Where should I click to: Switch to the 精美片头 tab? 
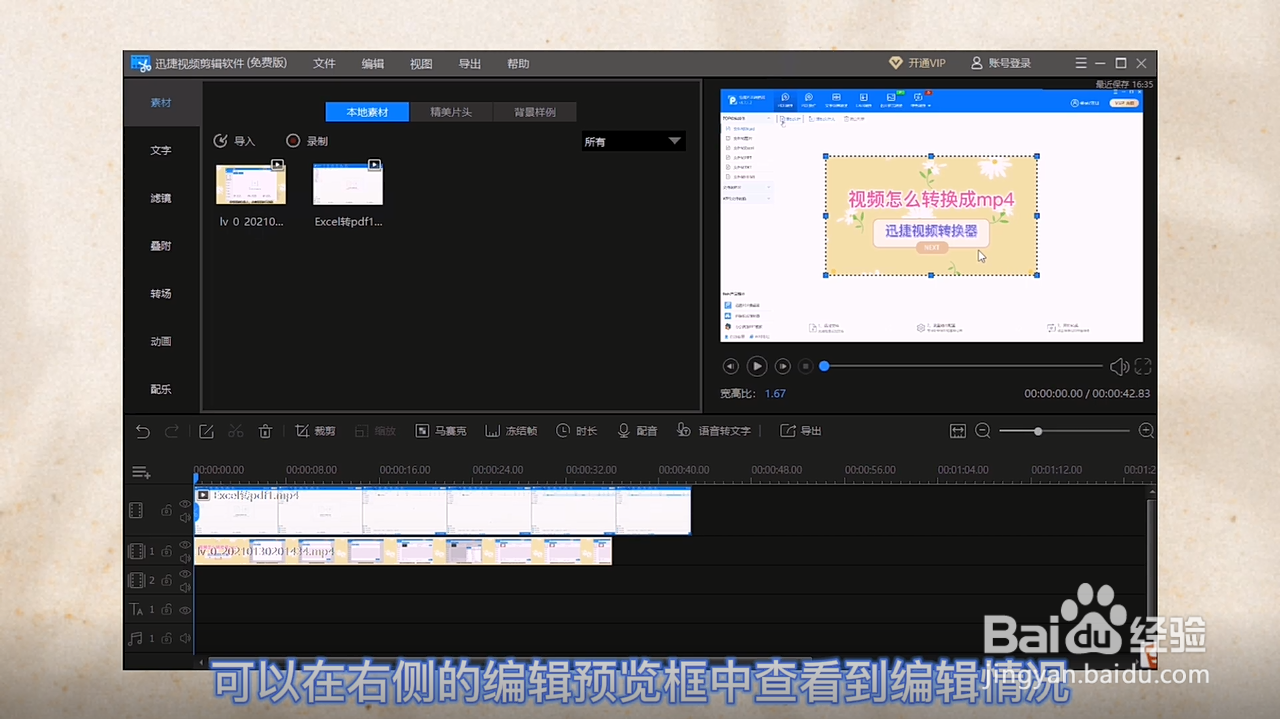coord(451,112)
